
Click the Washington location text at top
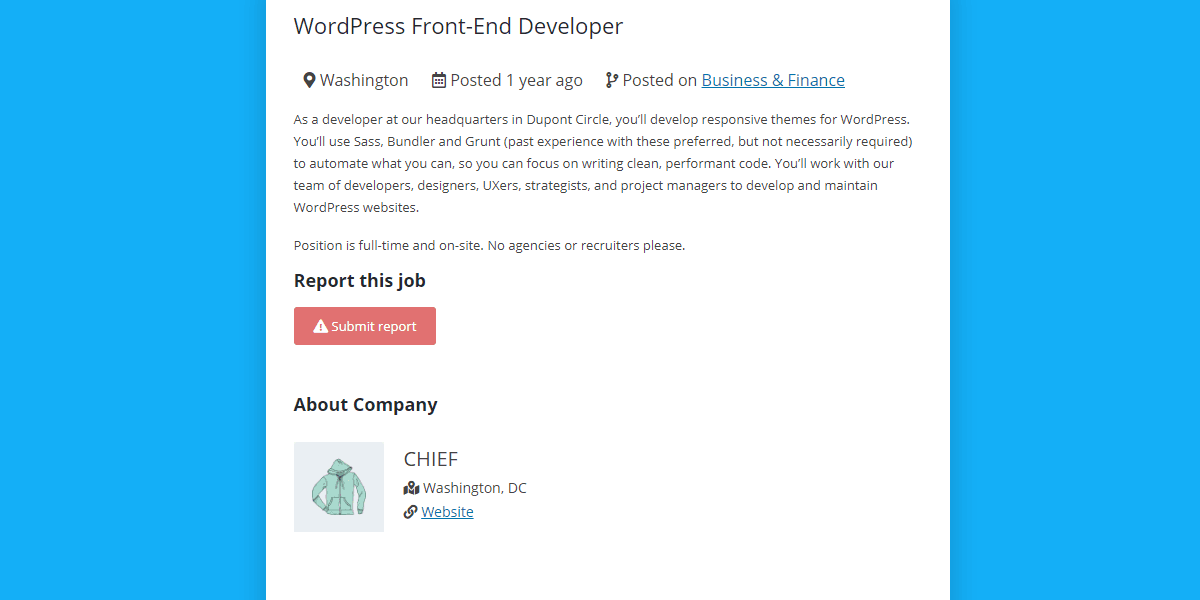(364, 80)
